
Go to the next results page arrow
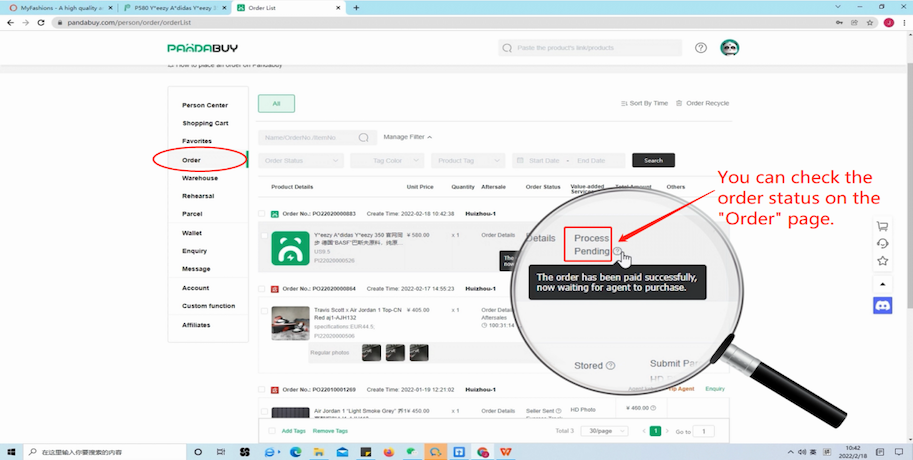point(667,431)
